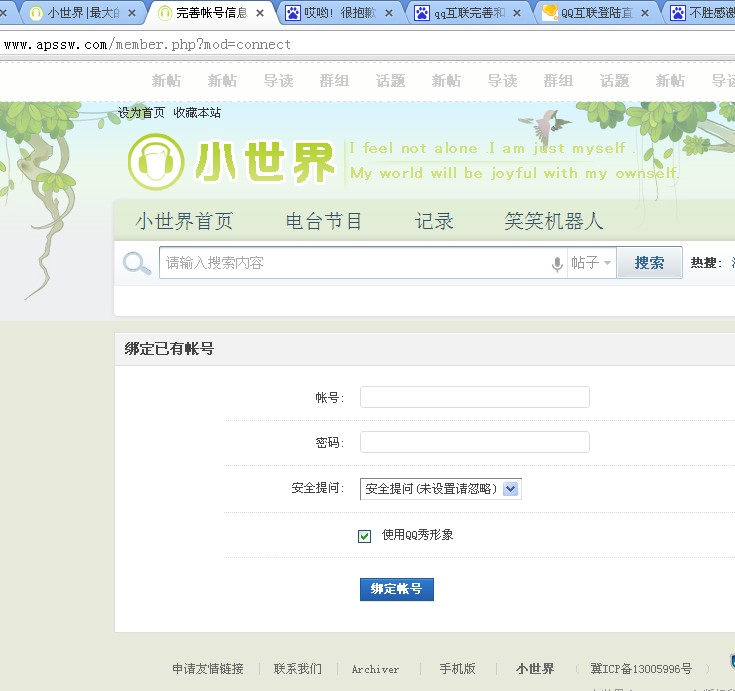Click the browser address bar URL

tap(147, 45)
